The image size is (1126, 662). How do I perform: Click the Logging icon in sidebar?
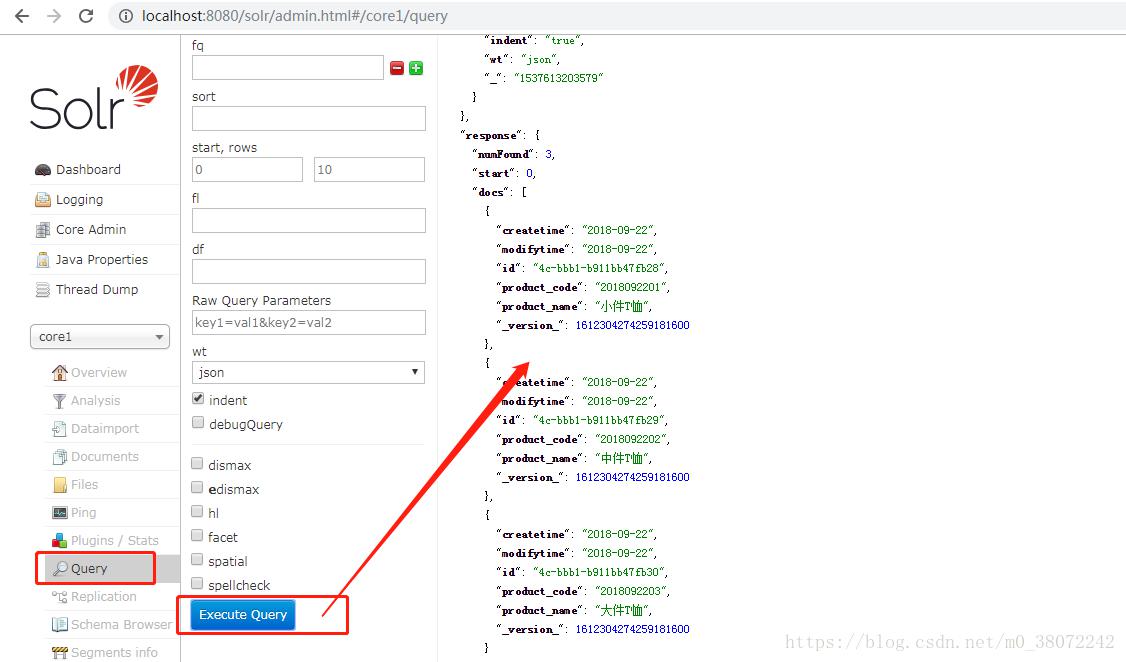click(42, 200)
